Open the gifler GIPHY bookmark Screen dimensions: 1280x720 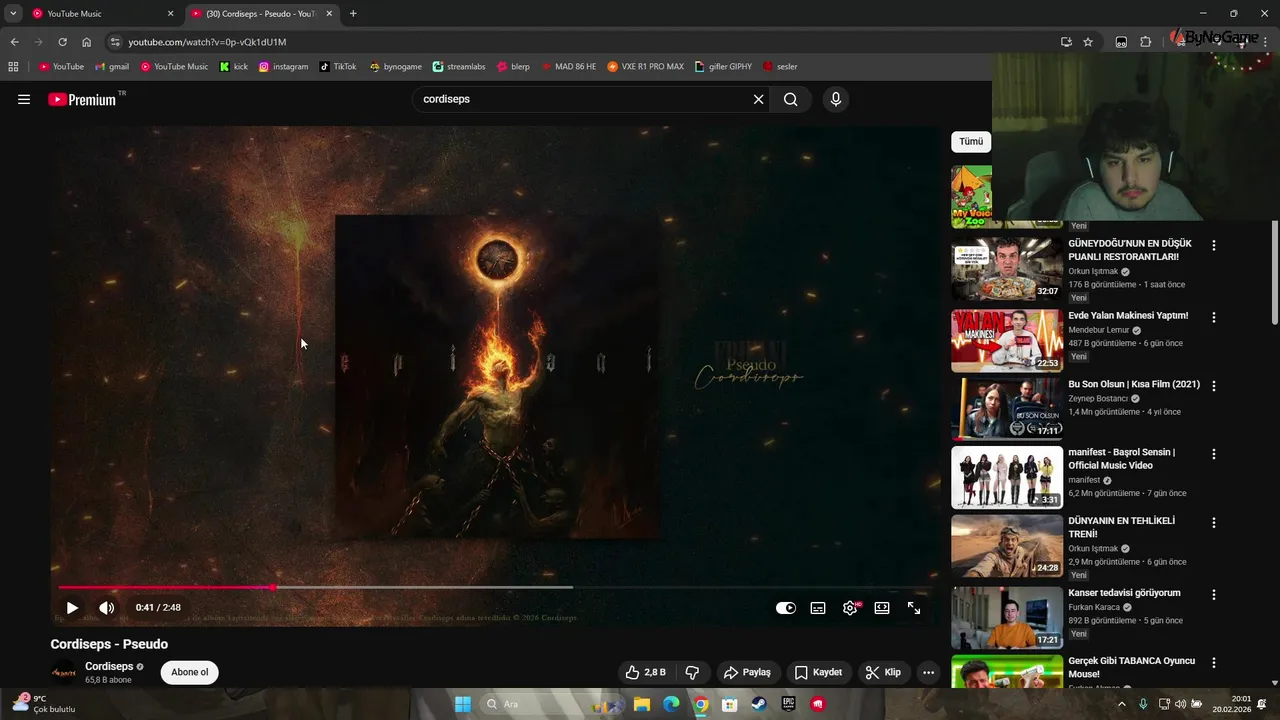tap(721, 67)
